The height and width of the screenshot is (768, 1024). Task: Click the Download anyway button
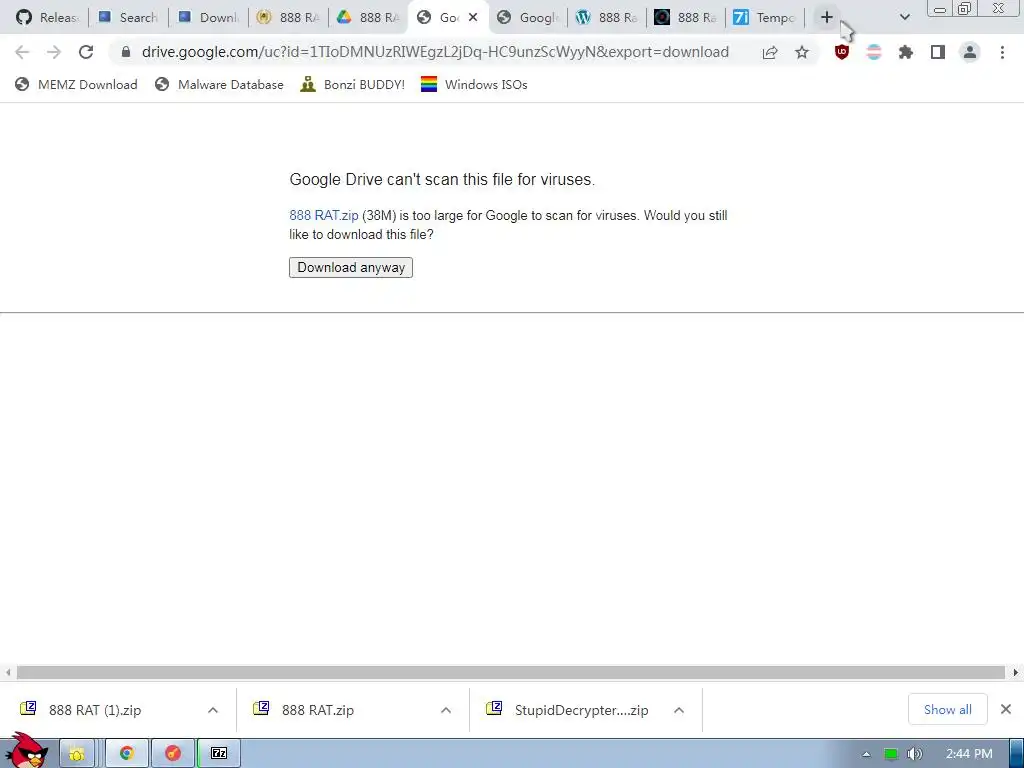(351, 267)
